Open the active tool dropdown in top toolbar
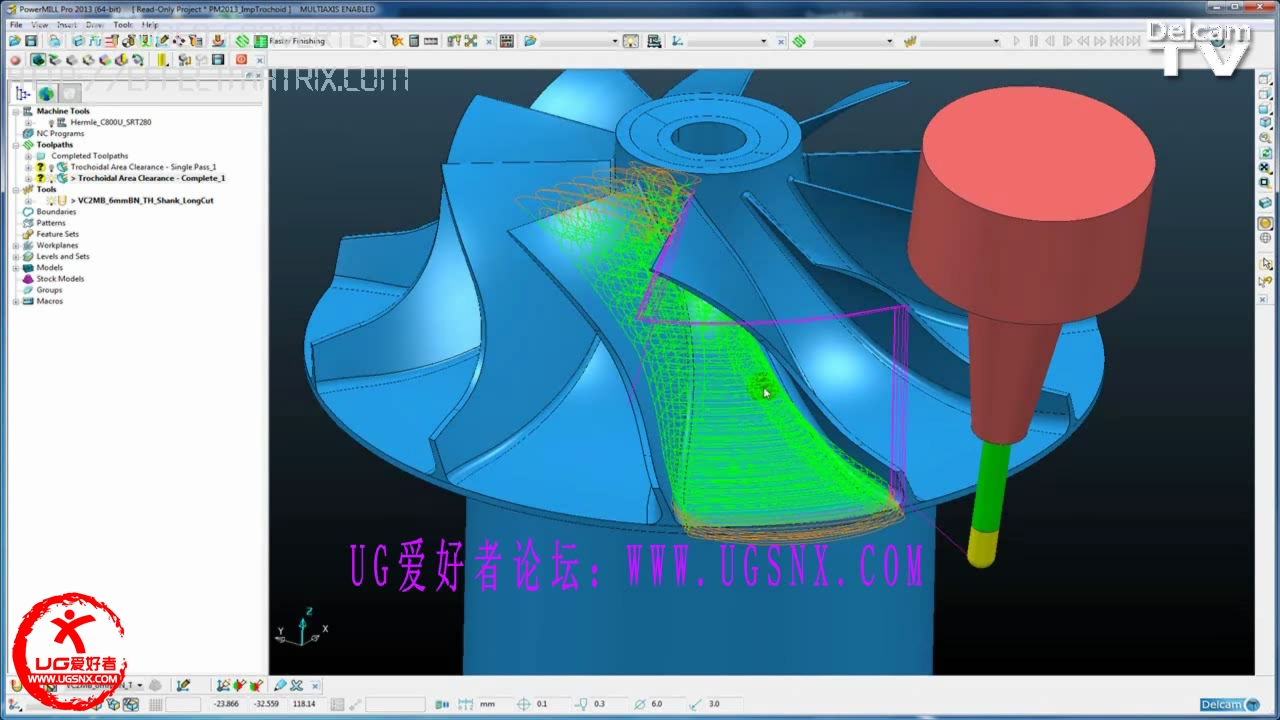1280x720 pixels. 996,41
